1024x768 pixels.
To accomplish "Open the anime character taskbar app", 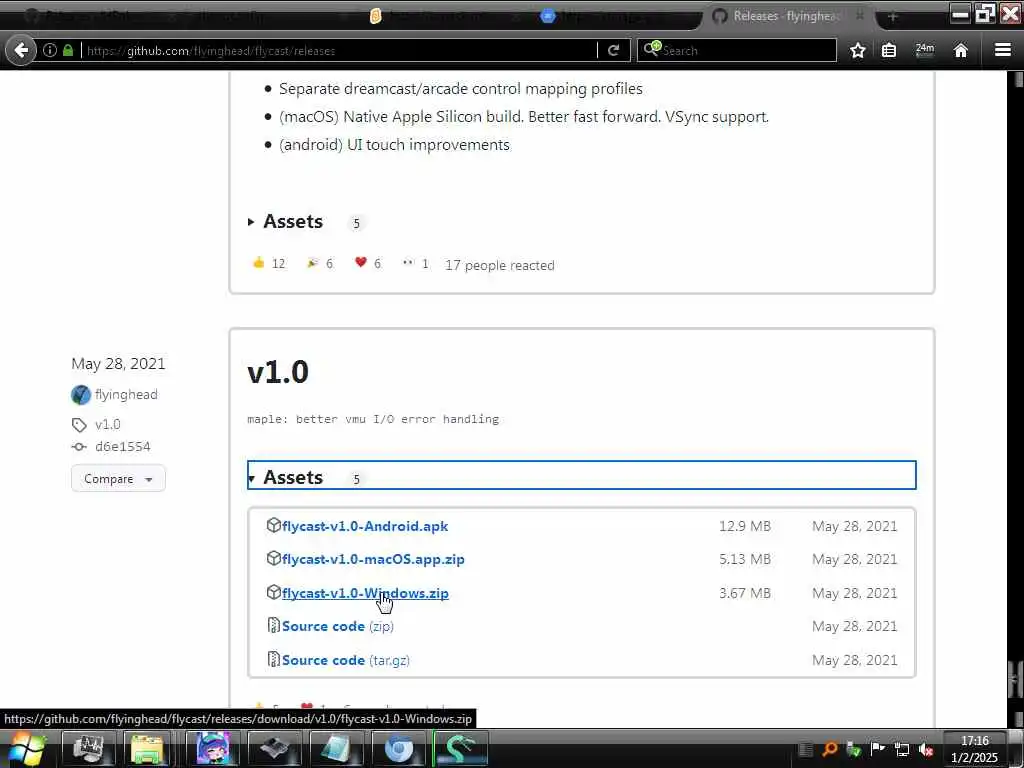I will click(213, 748).
